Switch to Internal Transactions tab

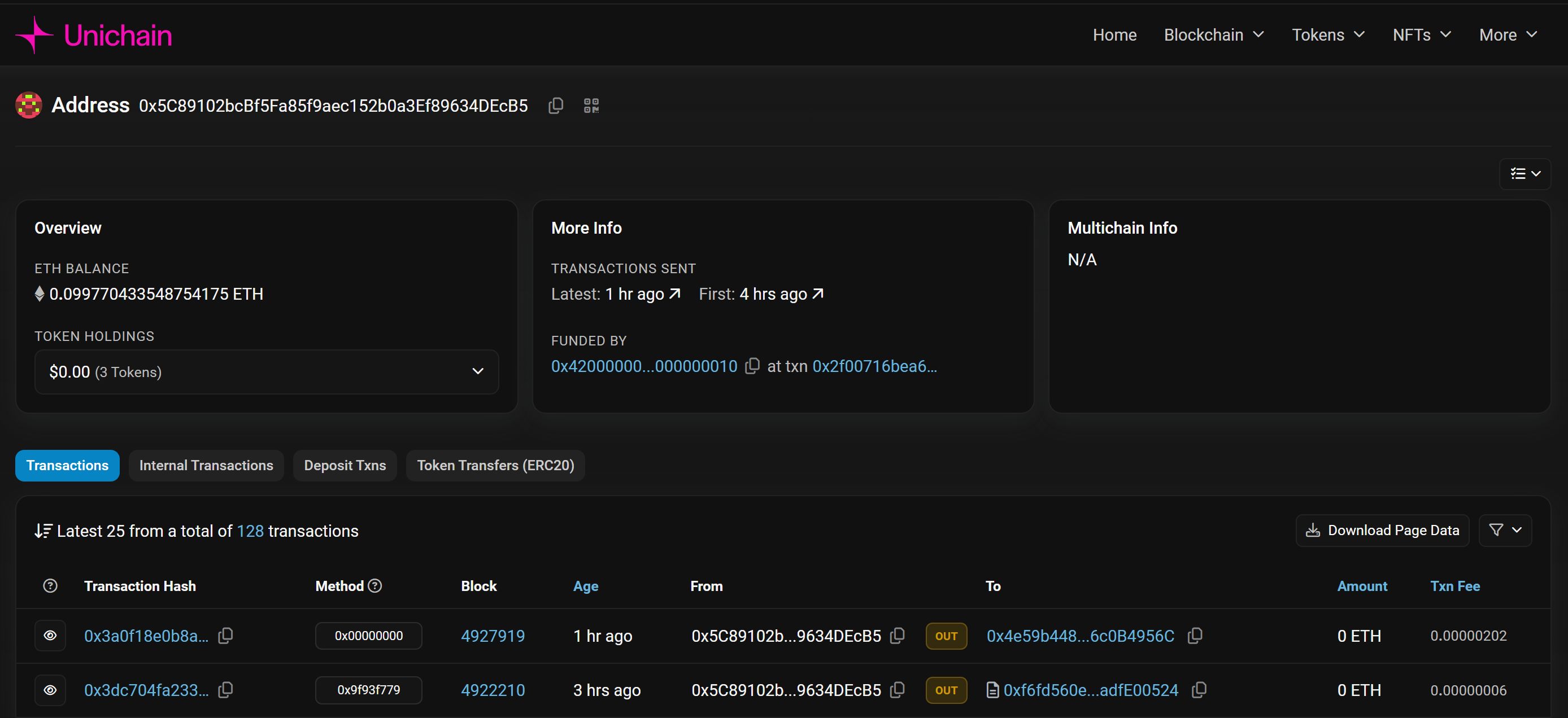tap(206, 466)
